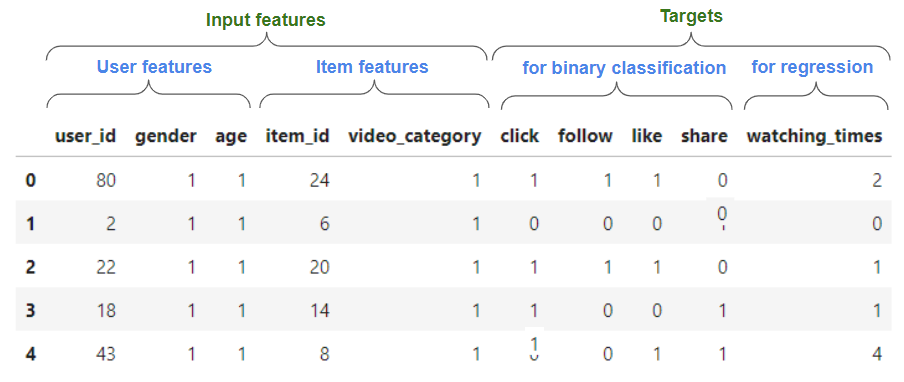904x382 pixels.
Task: Click the Targets label
Action: point(691,17)
